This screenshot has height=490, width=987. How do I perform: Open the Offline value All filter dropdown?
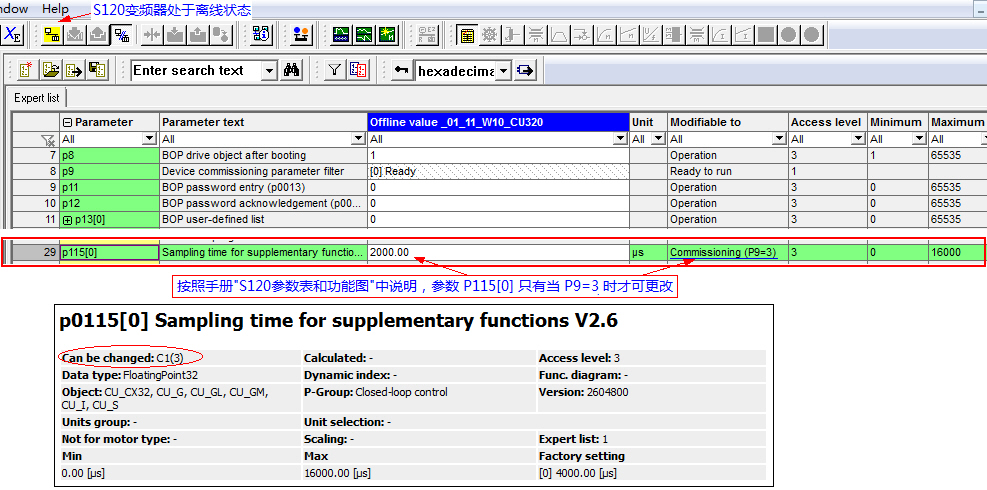[621, 139]
